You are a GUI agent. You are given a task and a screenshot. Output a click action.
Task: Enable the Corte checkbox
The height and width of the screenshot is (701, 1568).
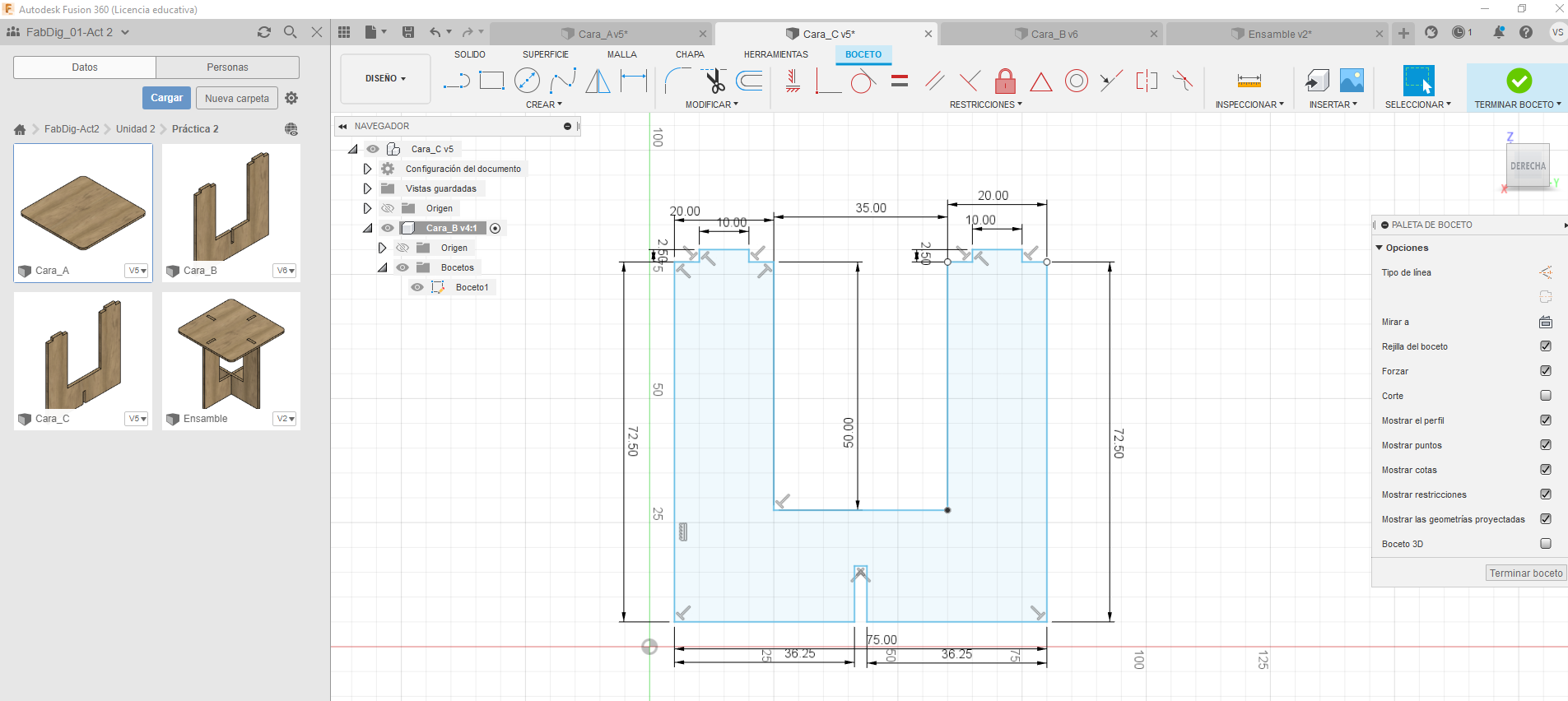[x=1546, y=396]
